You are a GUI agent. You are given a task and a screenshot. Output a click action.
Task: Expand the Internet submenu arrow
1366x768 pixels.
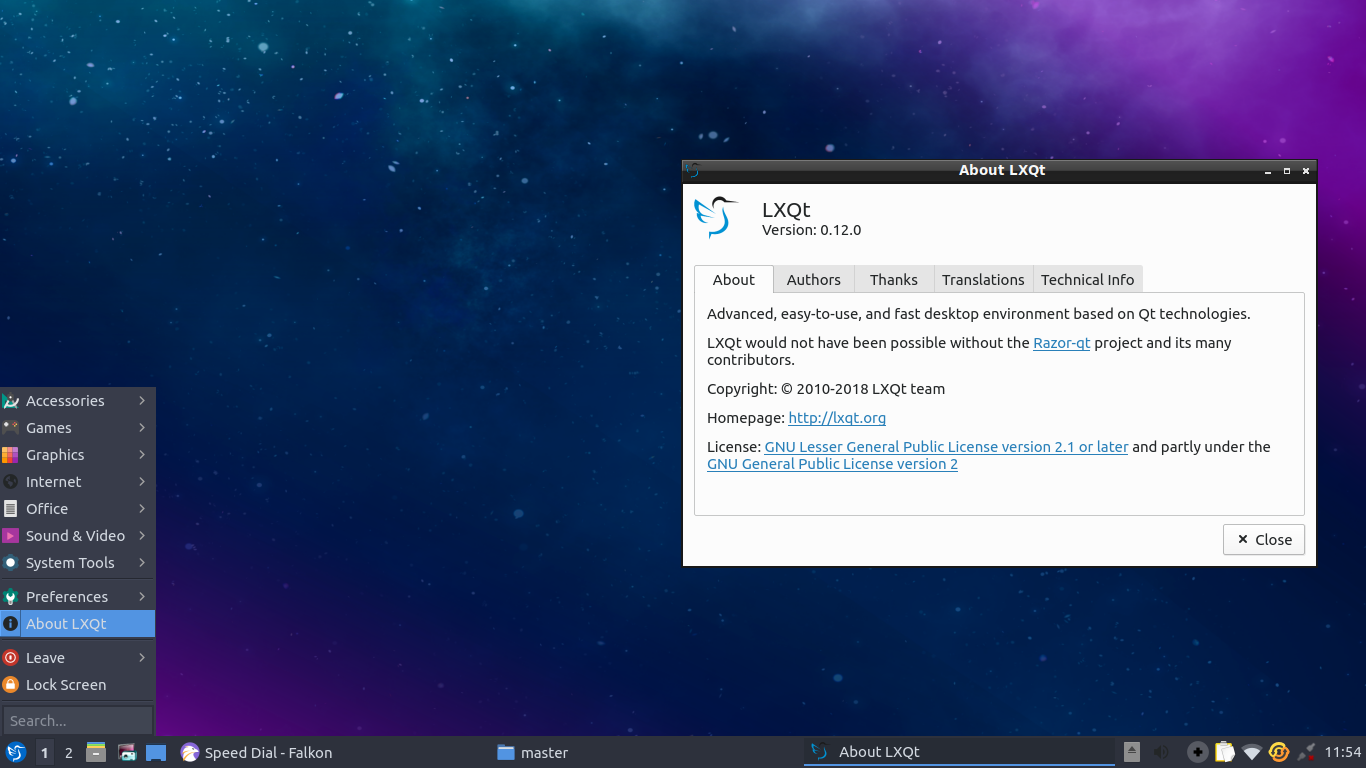pyautogui.click(x=142, y=482)
